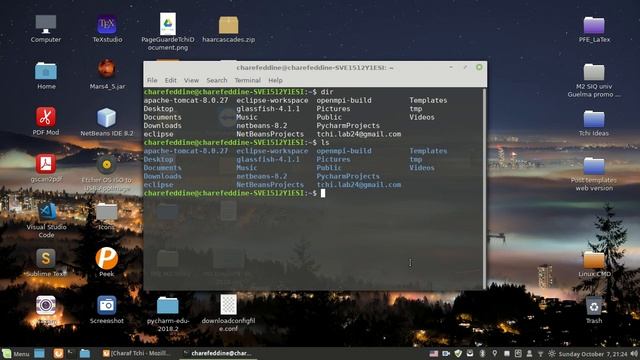
Task: Open the calendar clock Sunday October 7
Action: click(593, 354)
